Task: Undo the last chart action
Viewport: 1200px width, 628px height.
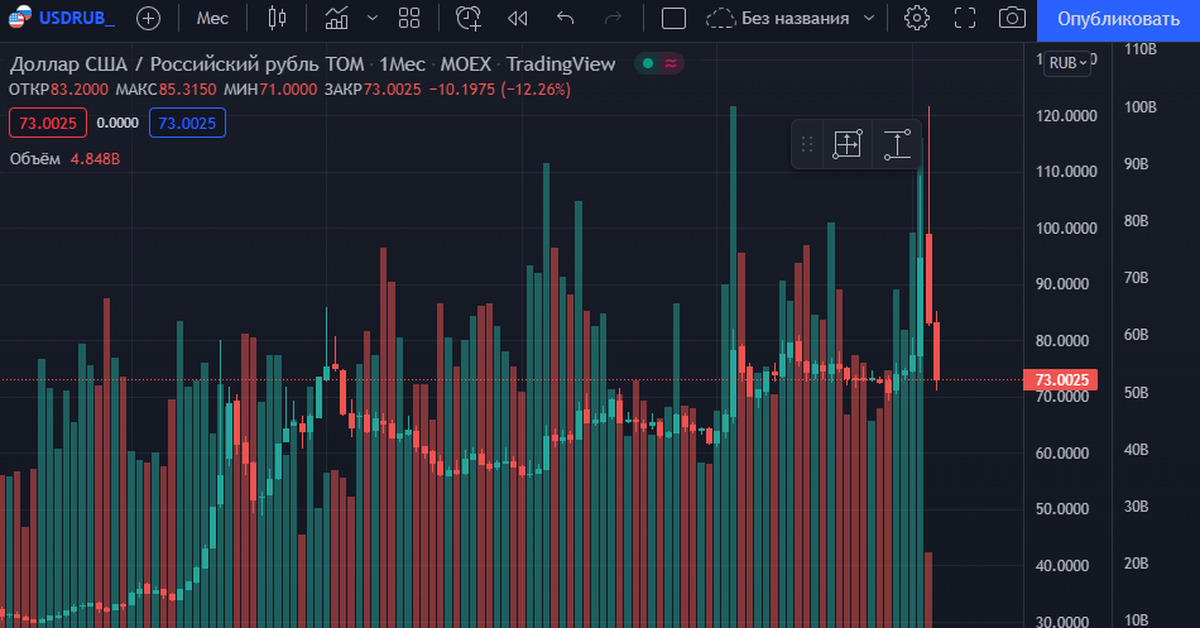Action: (x=565, y=18)
